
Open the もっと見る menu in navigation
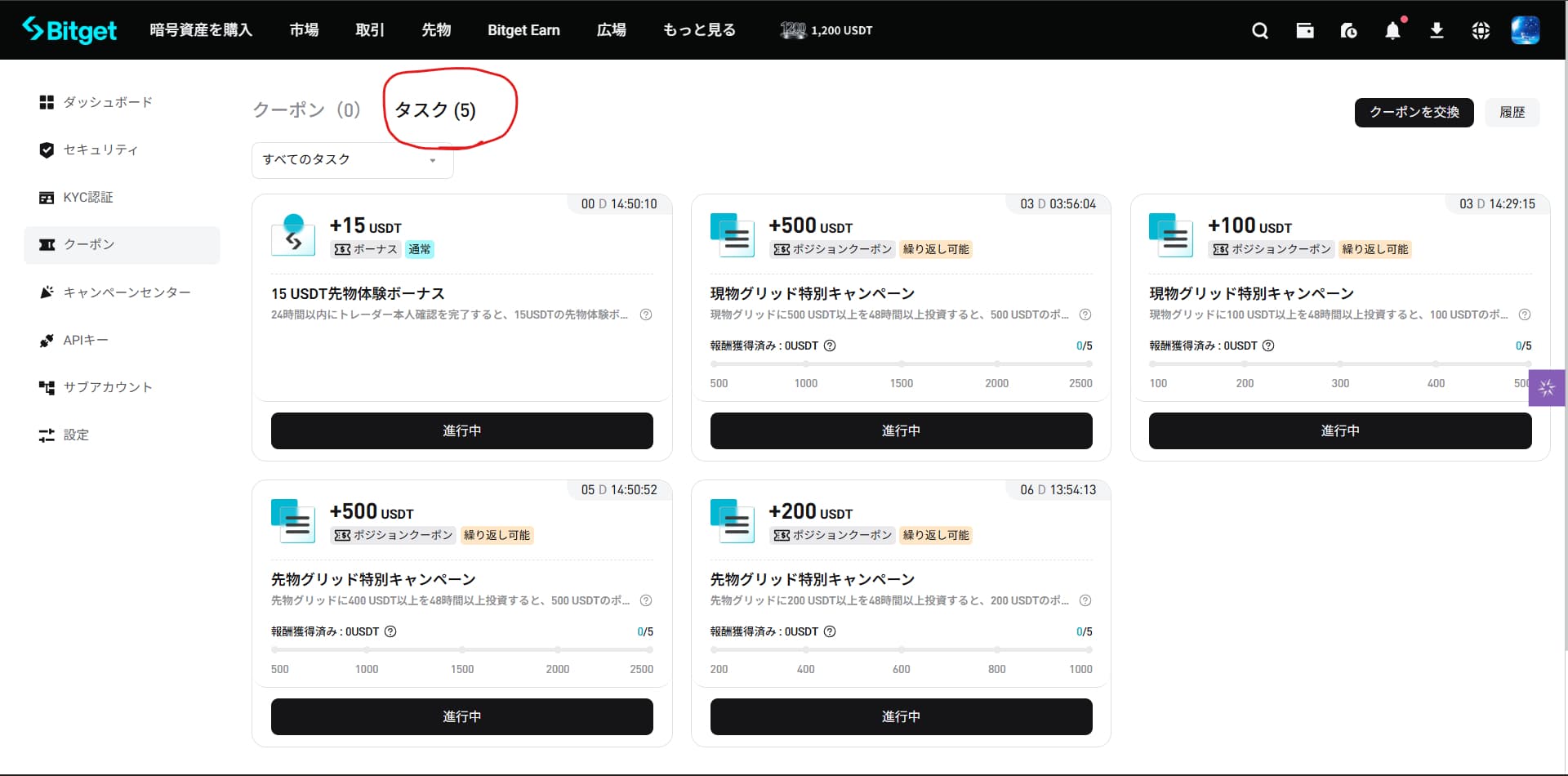pyautogui.click(x=699, y=30)
